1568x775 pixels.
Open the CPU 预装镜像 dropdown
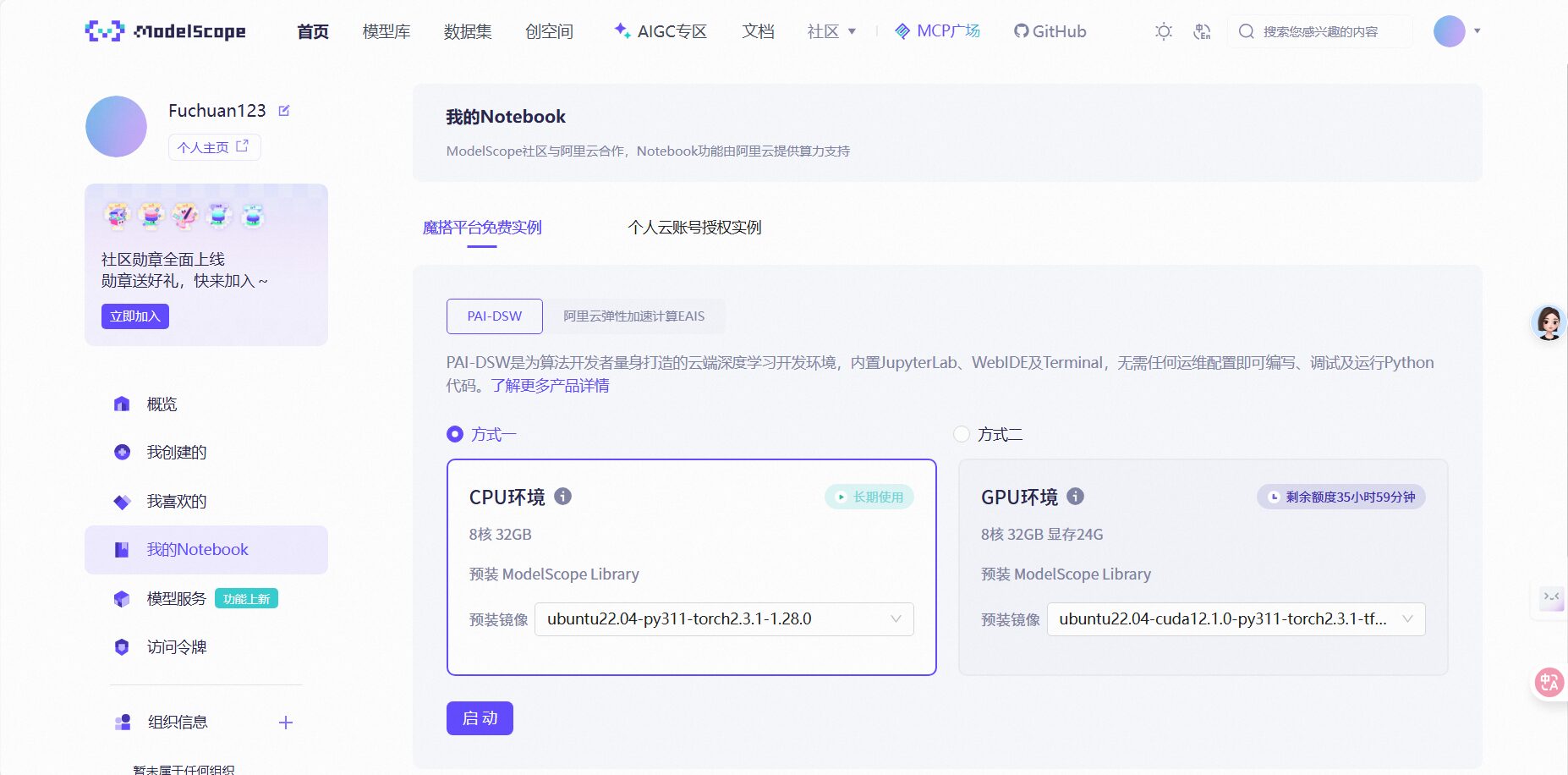click(x=724, y=619)
